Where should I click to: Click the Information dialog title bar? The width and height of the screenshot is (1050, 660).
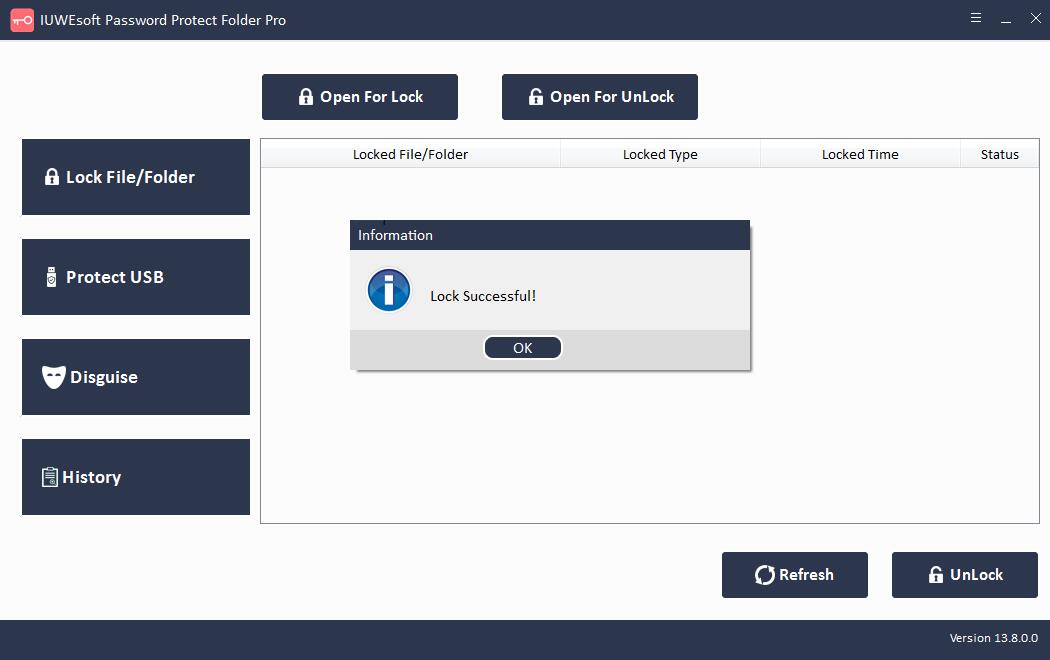tap(549, 235)
